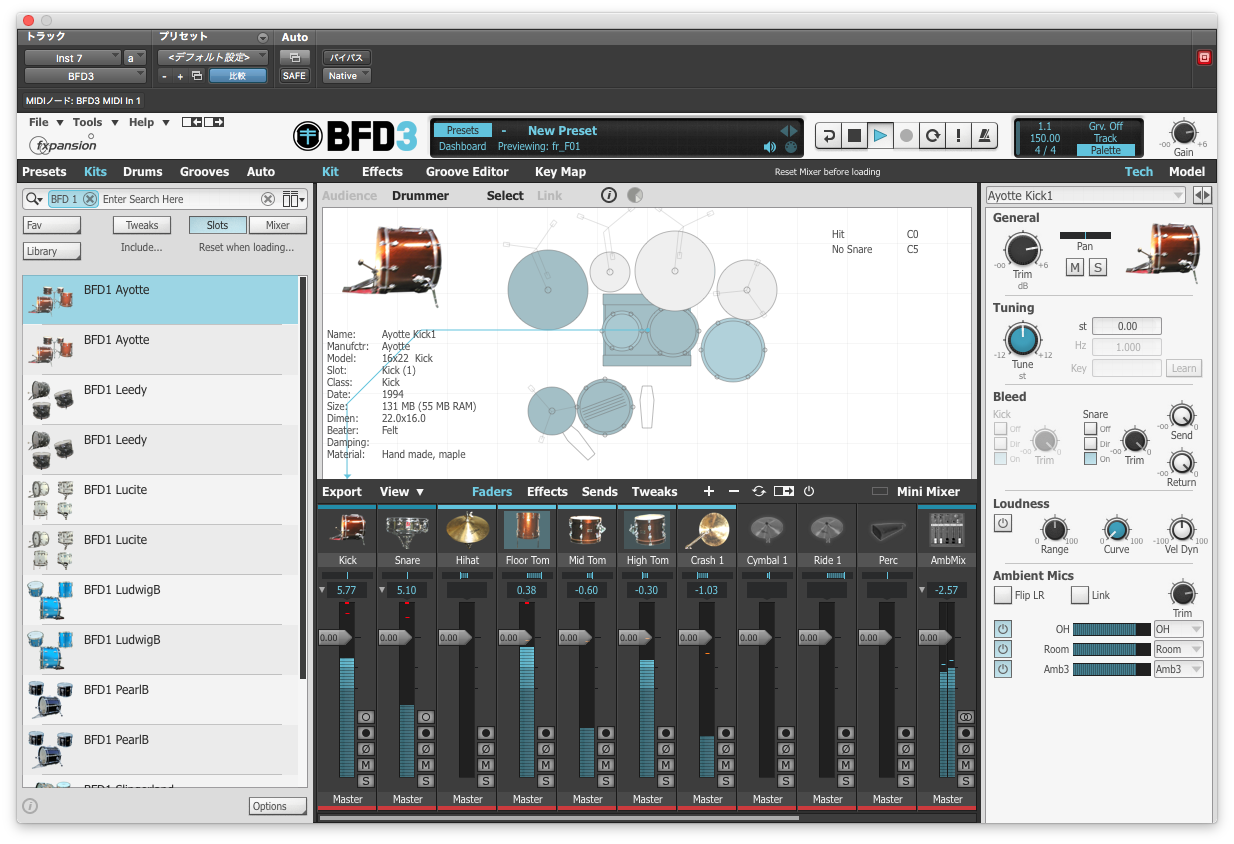The height and width of the screenshot is (844, 1234).
Task: Toggle the metronome icon
Action: tap(984, 136)
